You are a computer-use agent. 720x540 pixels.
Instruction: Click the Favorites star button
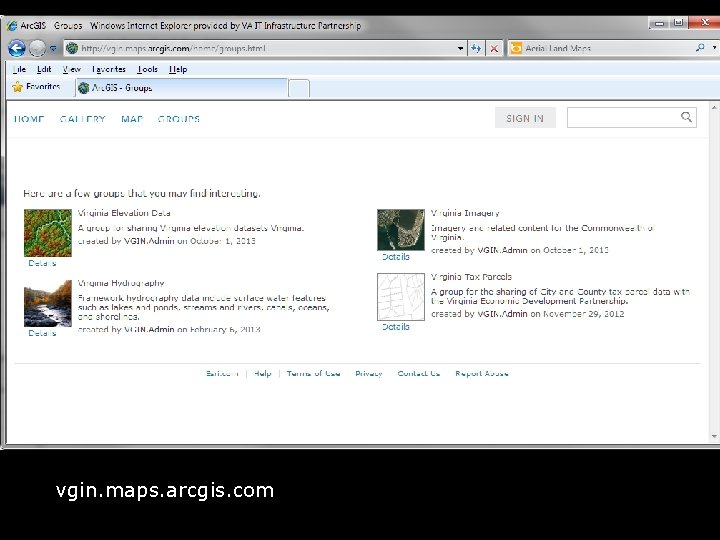click(36, 87)
